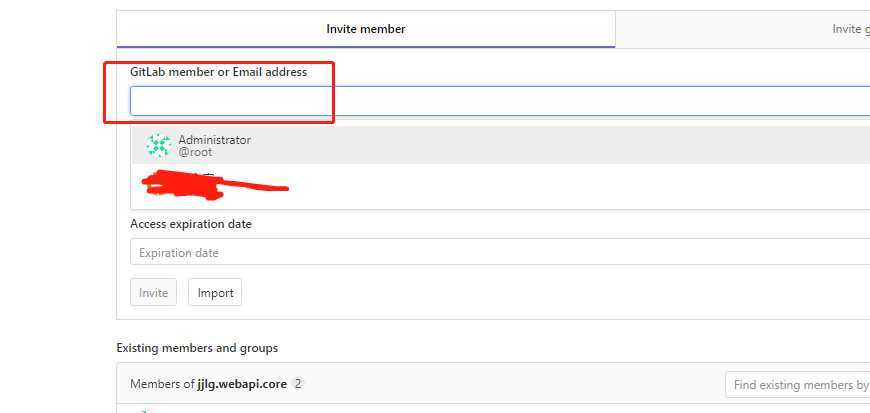Click the Administrator avatar icon
The width and height of the screenshot is (870, 413).
[x=159, y=145]
